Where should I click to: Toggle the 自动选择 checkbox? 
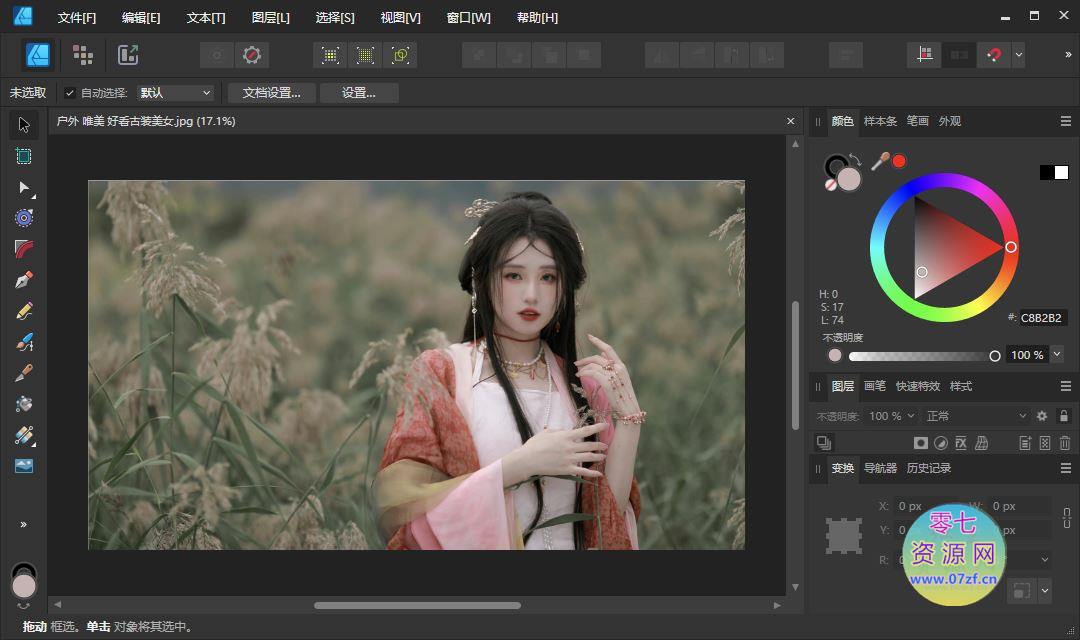(x=70, y=93)
